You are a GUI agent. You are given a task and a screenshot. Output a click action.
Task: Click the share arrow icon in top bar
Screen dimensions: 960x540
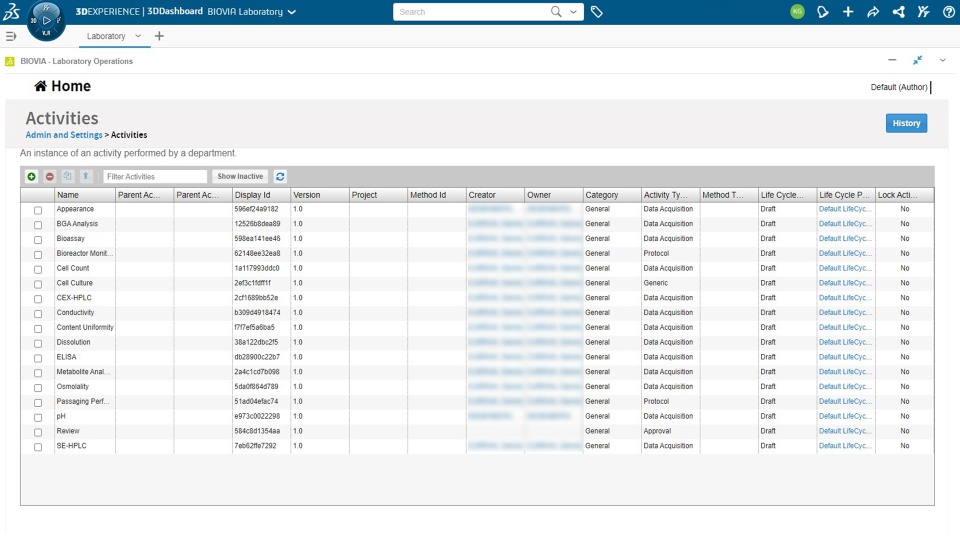point(873,12)
